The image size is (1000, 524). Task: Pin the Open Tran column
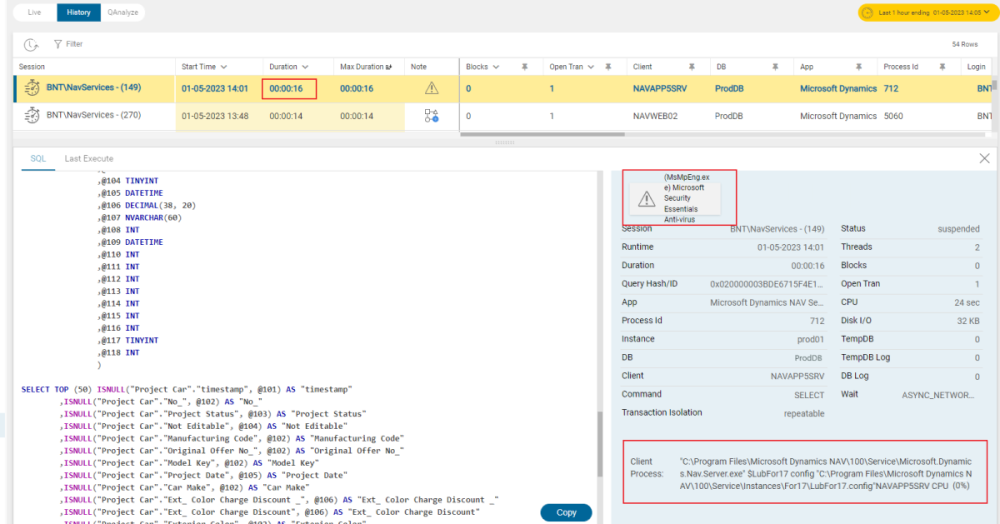[x=608, y=67]
